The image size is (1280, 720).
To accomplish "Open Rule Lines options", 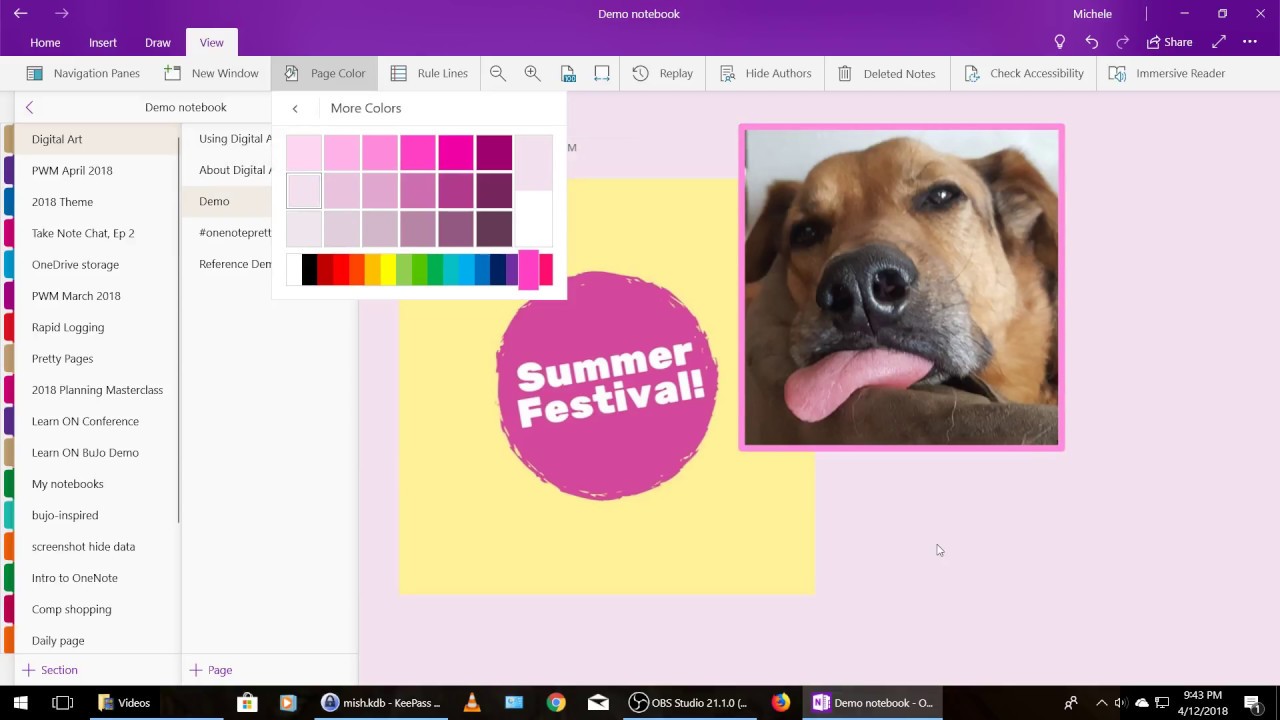I will [x=429, y=73].
